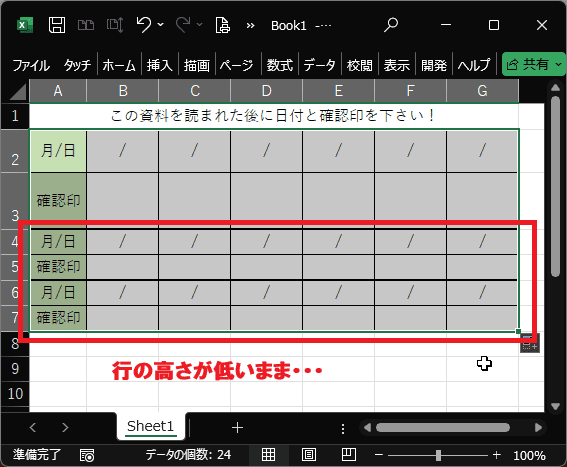Open the 数式 tab
The width and height of the screenshot is (567, 467).
(280, 65)
